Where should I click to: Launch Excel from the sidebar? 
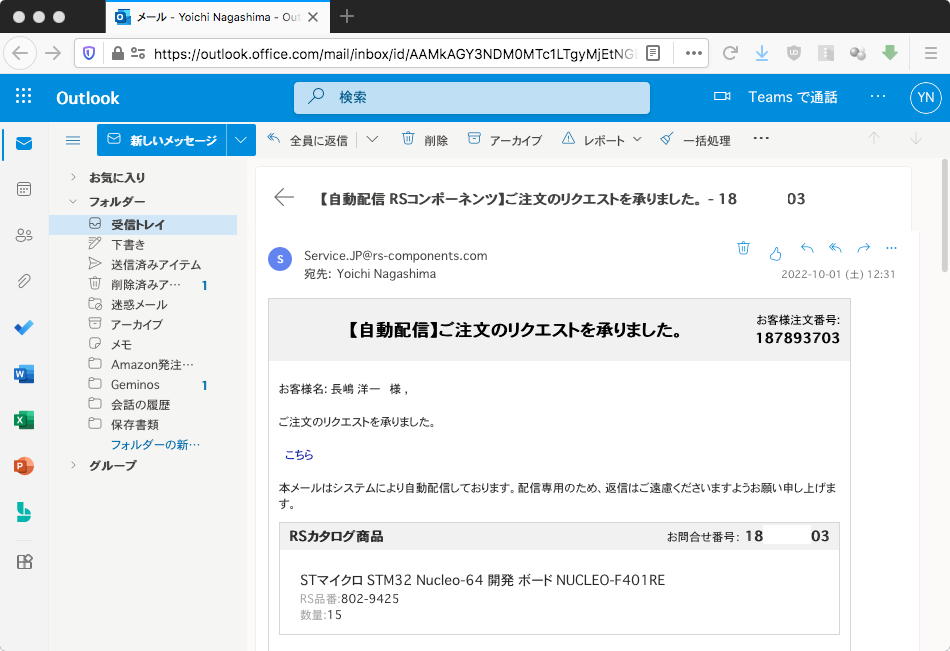24,419
